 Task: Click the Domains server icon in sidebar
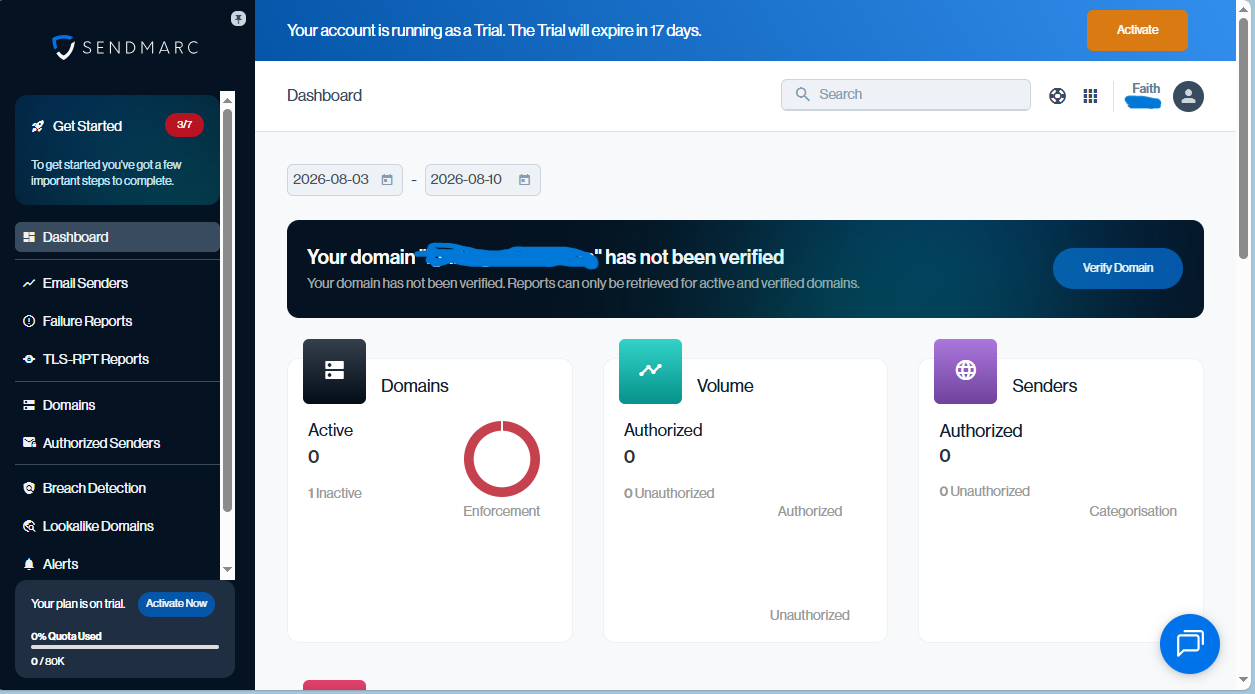[29, 405]
